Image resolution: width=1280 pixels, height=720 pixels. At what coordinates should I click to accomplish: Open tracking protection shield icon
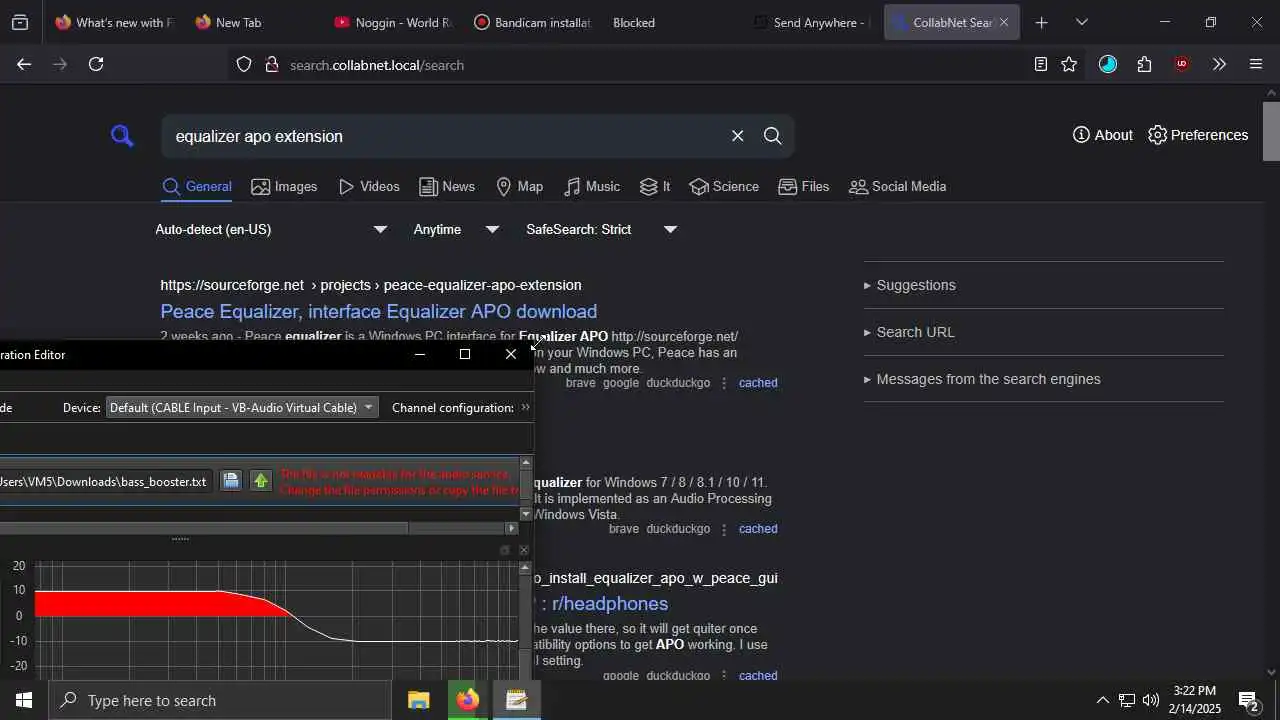[244, 65]
